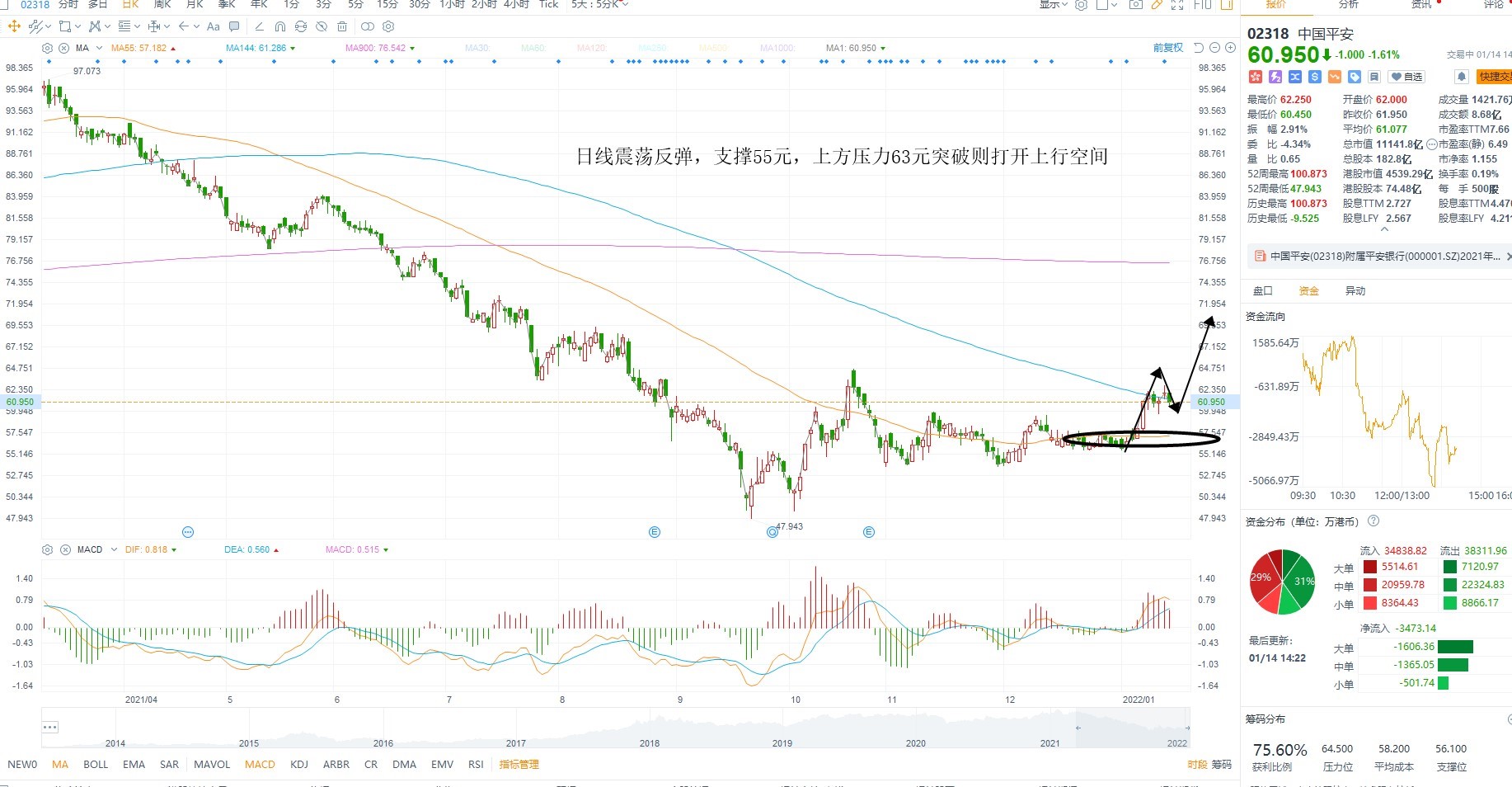Select the Fibonacci levels tool
Viewport: 1512px width, 787px height.
pos(124,26)
